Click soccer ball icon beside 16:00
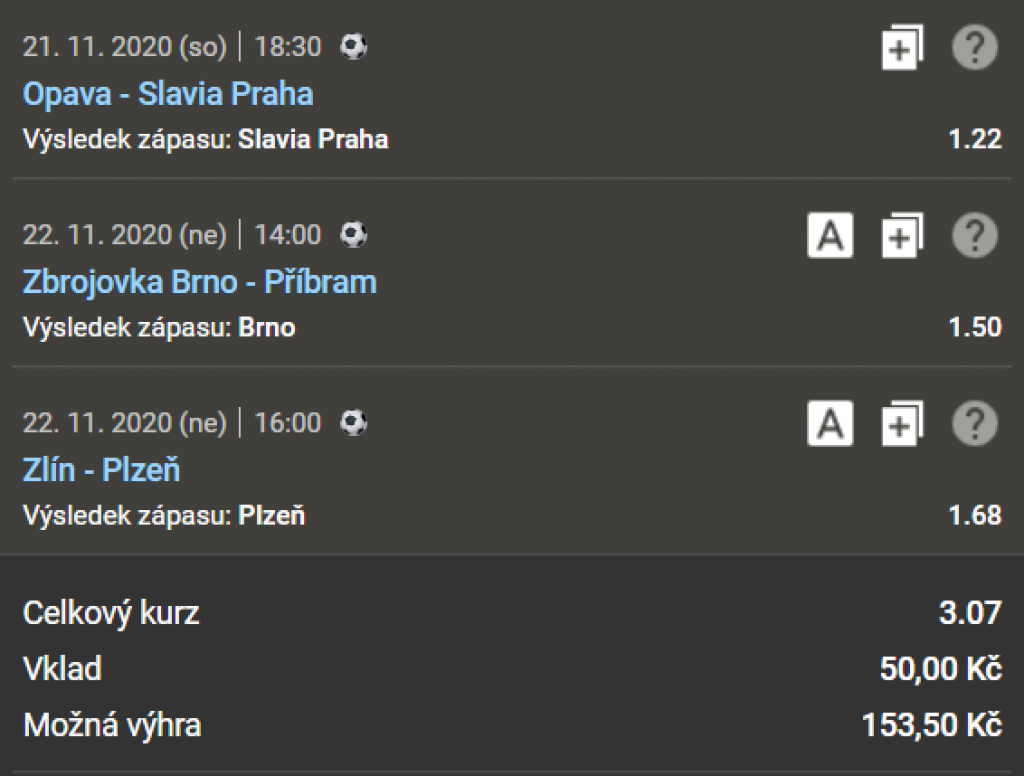 point(354,423)
